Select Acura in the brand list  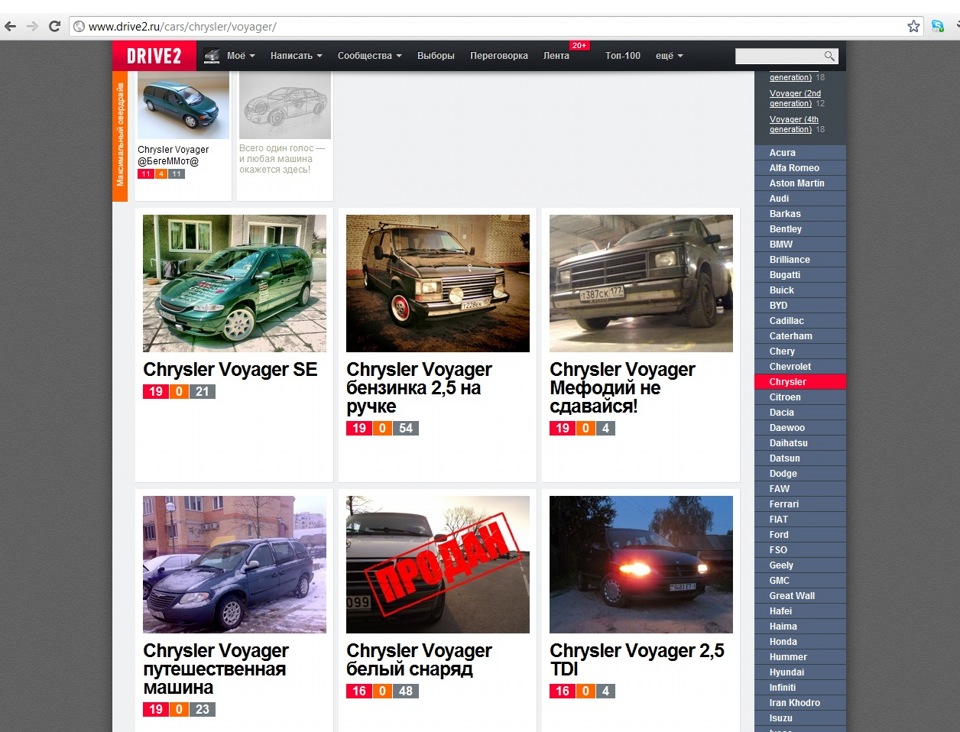point(800,152)
